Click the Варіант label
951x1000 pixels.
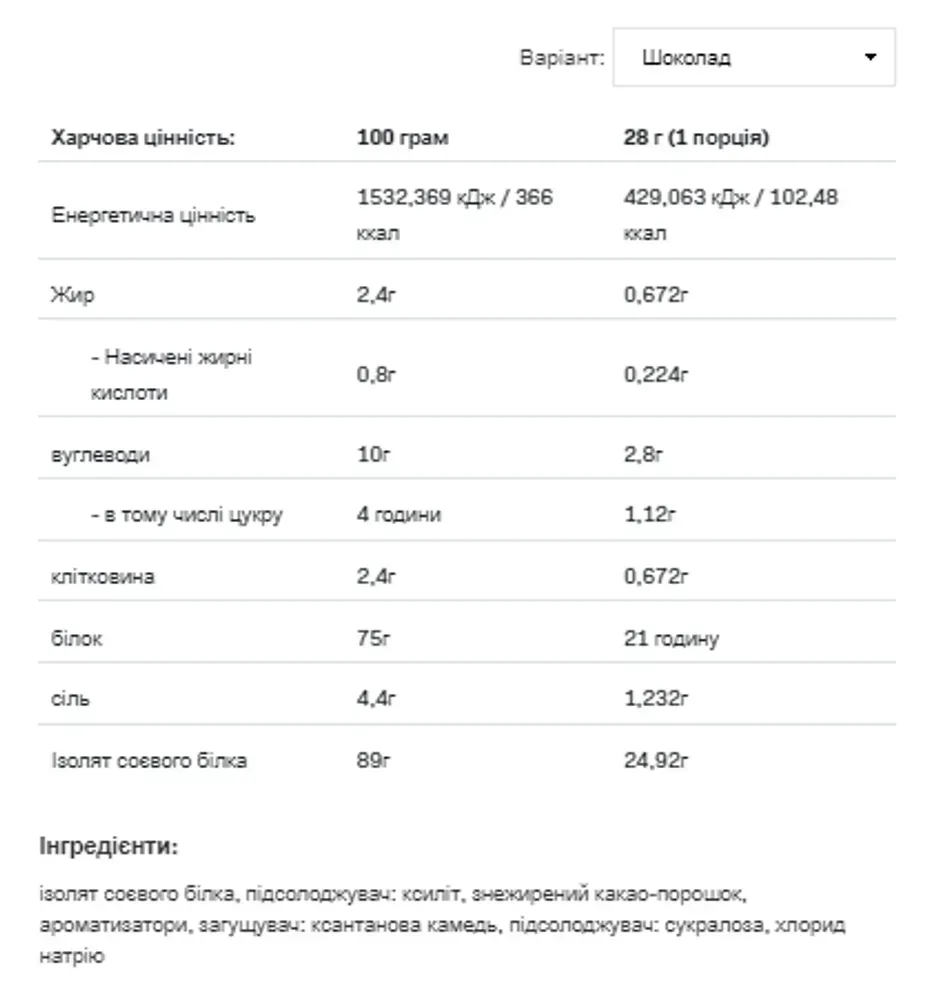[x=562, y=58]
